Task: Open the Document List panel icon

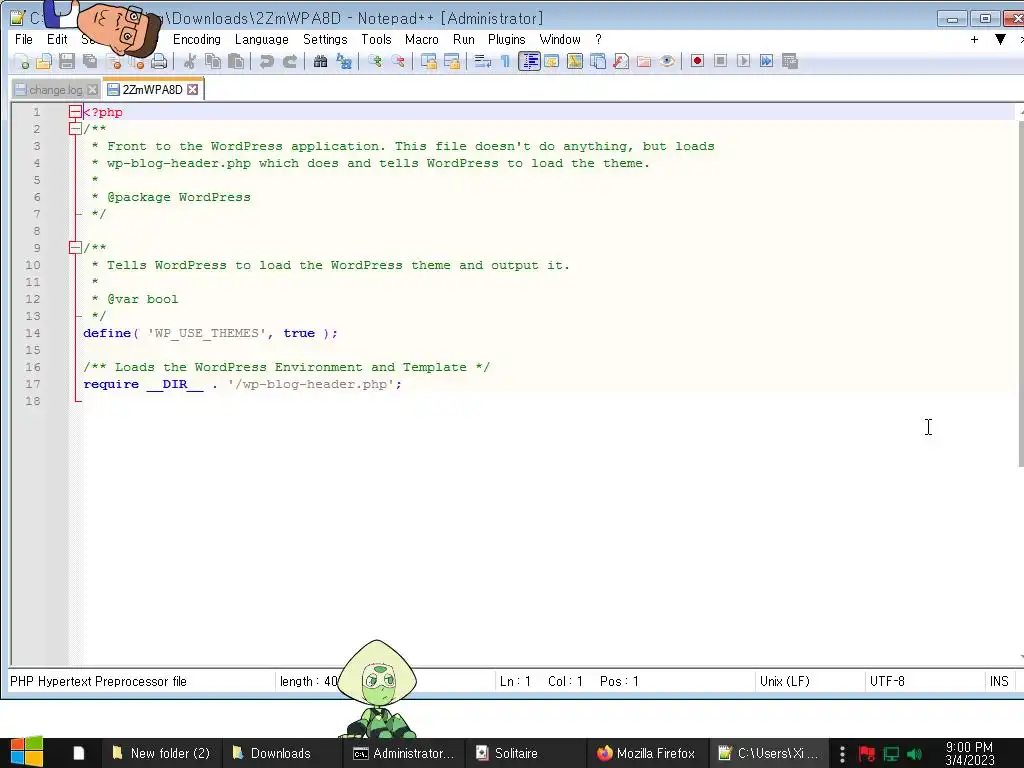Action: tap(598, 61)
